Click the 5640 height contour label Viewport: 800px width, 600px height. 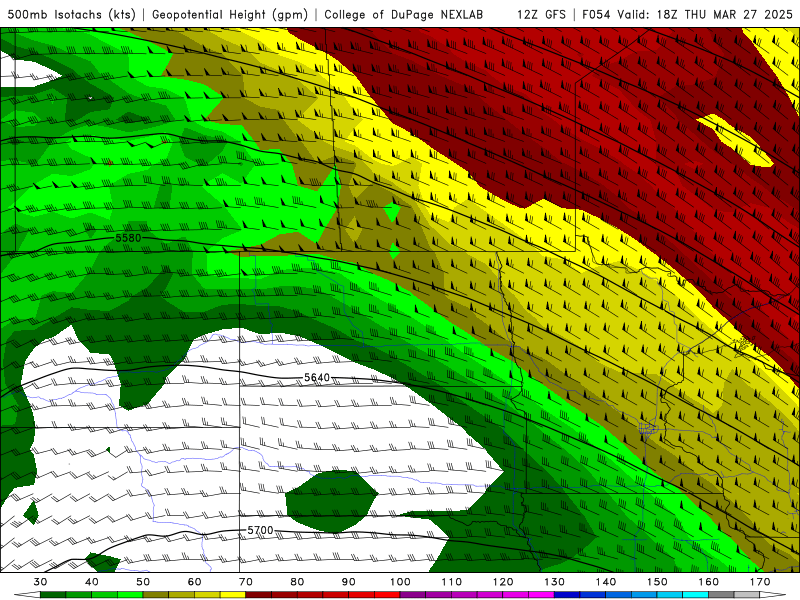(317, 378)
